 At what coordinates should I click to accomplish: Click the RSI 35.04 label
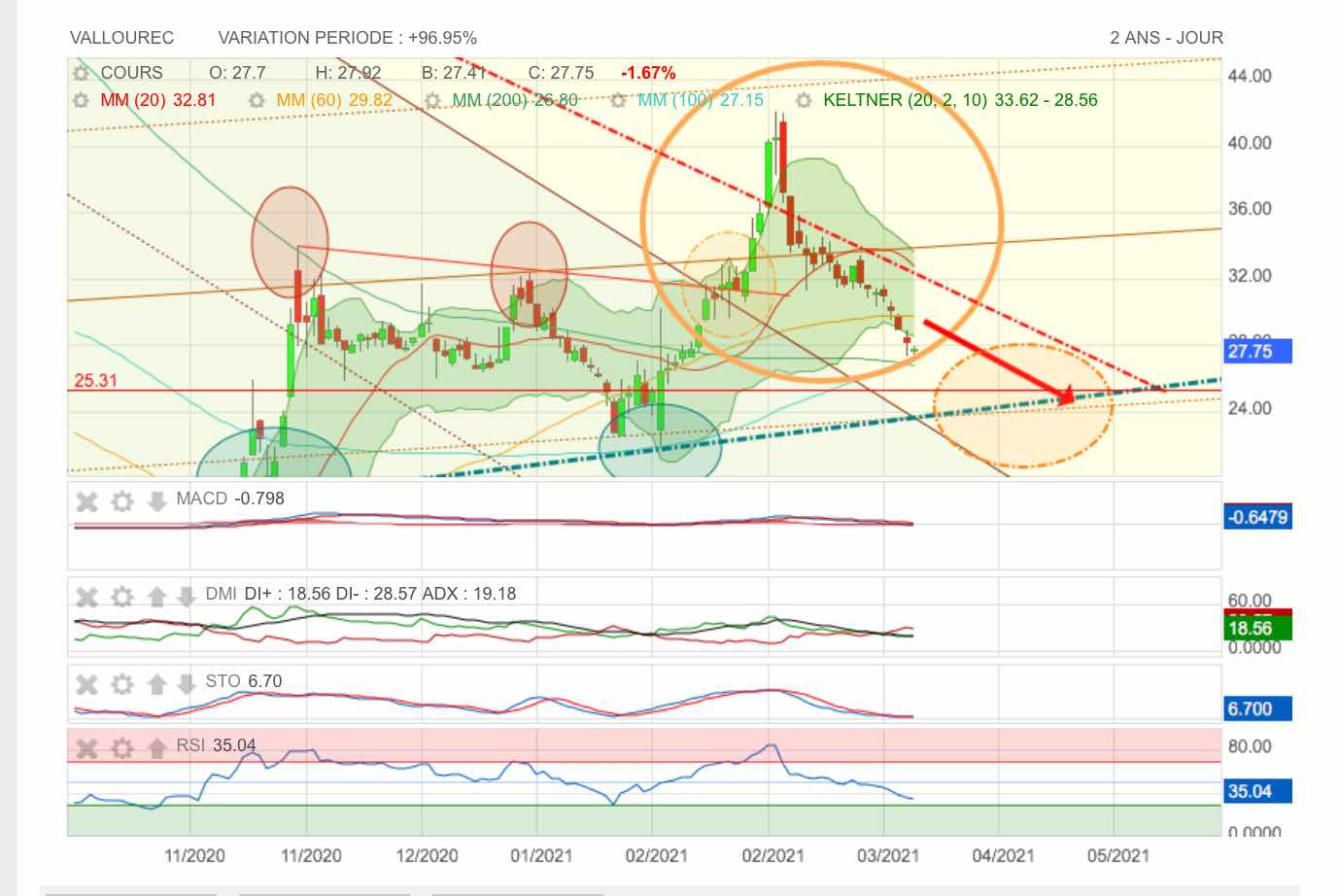216,745
